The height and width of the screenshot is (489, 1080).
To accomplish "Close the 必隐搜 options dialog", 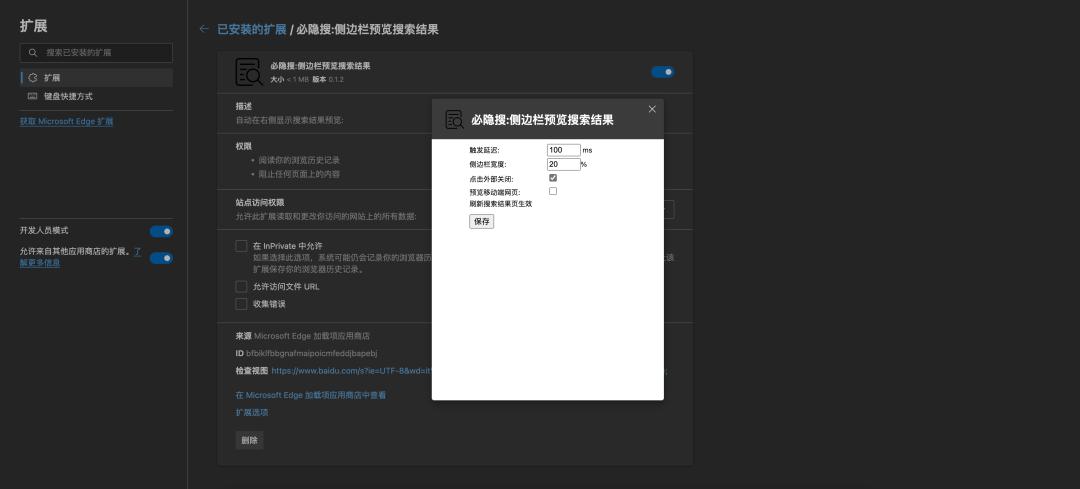I will [652, 109].
